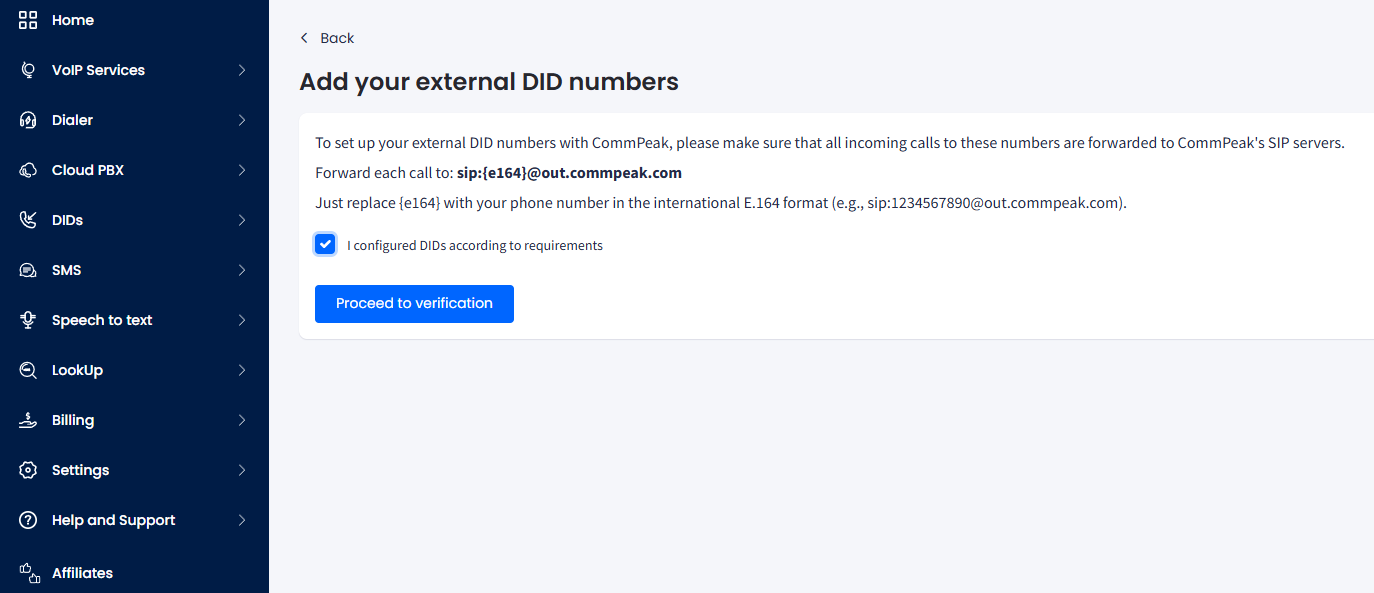Expand the LookUp submenu chevron
Viewport: 1374px width, 593px height.
242,370
